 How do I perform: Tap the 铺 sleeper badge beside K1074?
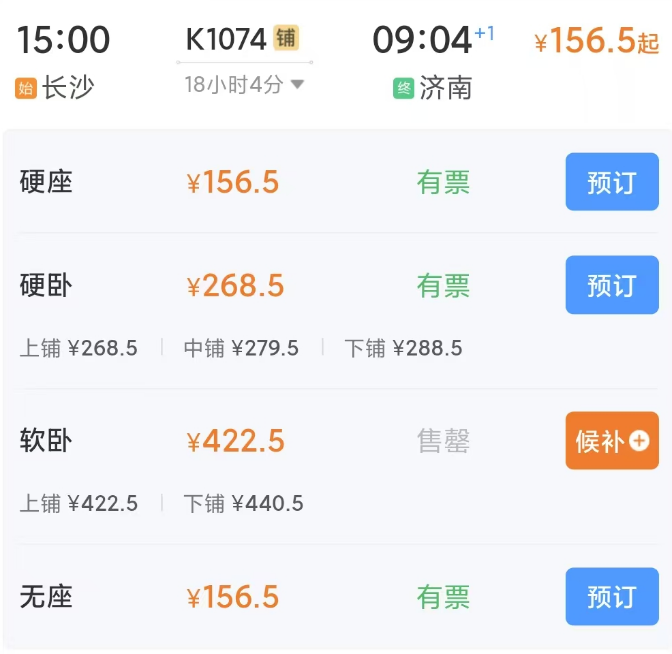pyautogui.click(x=287, y=39)
